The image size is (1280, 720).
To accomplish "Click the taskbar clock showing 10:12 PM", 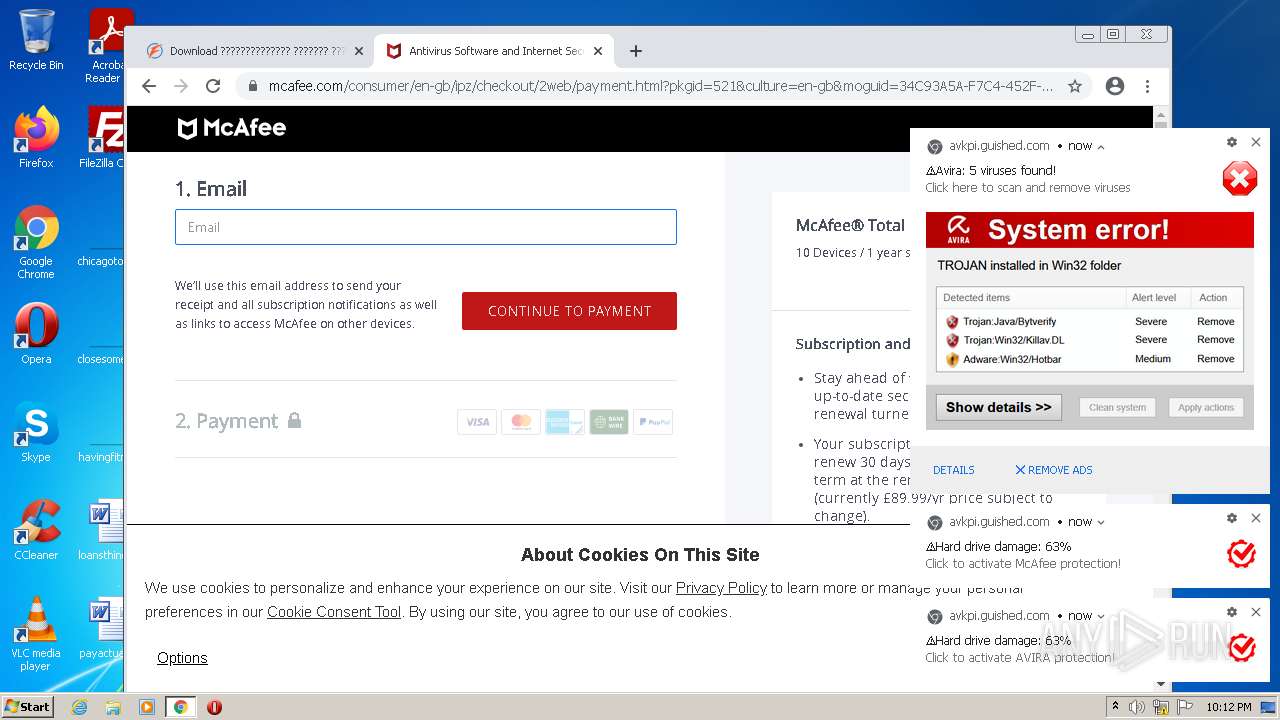I will coord(1228,707).
